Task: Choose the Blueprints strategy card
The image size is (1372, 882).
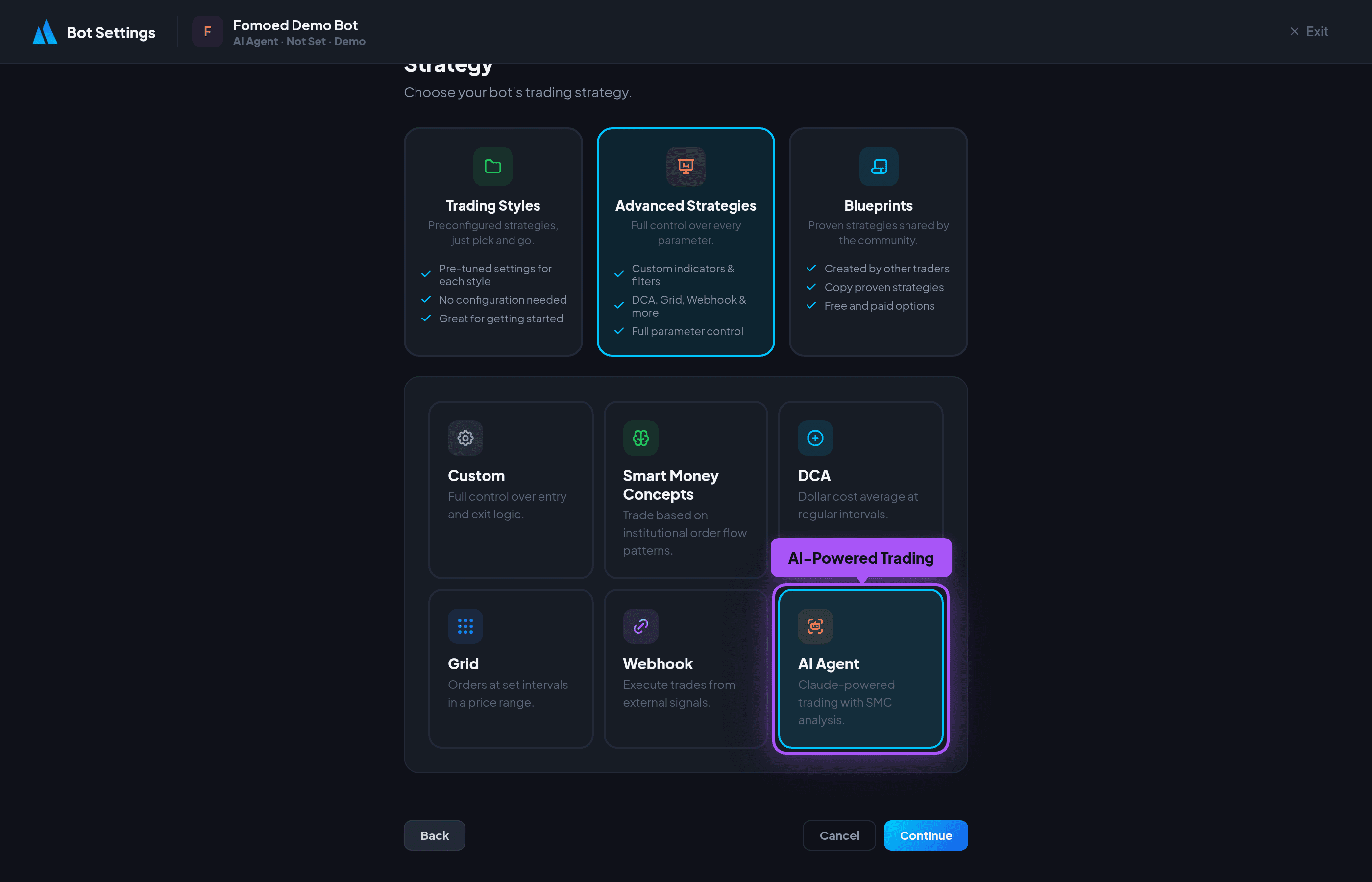Action: [879, 242]
